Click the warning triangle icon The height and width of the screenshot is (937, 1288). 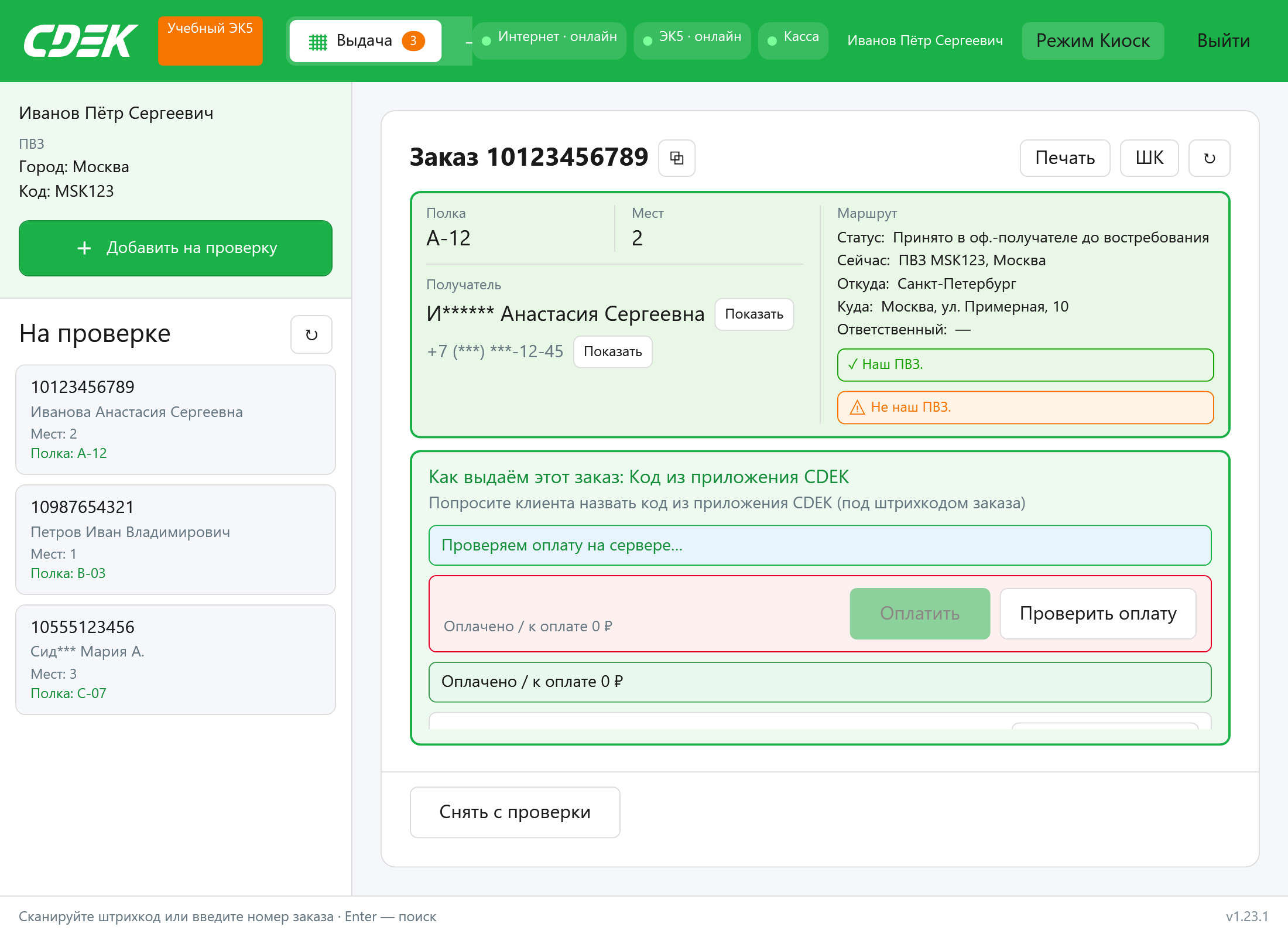pos(857,408)
